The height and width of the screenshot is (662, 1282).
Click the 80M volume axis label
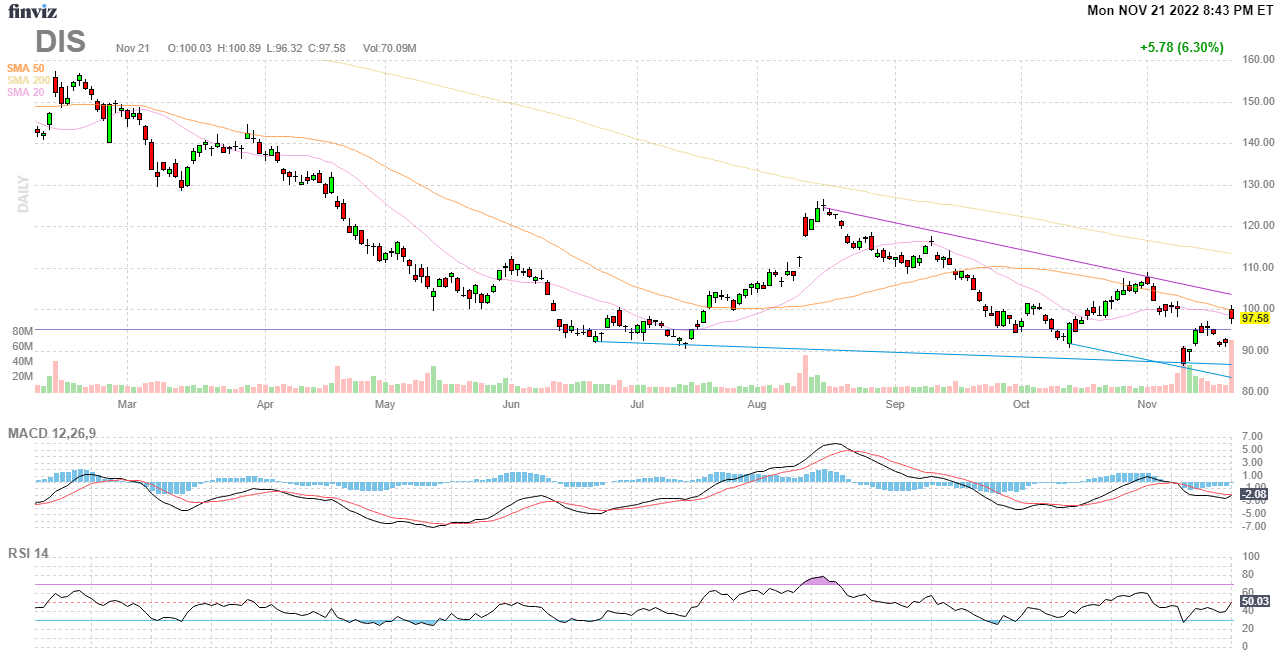point(22,331)
